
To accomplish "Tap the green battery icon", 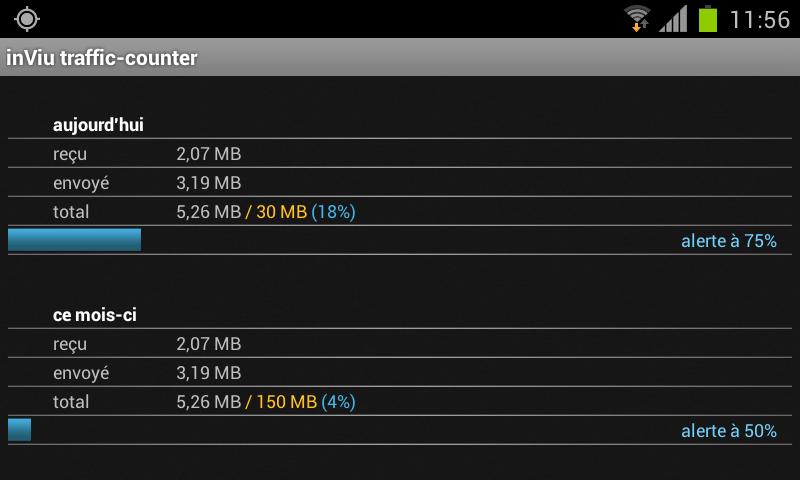I will click(x=708, y=18).
